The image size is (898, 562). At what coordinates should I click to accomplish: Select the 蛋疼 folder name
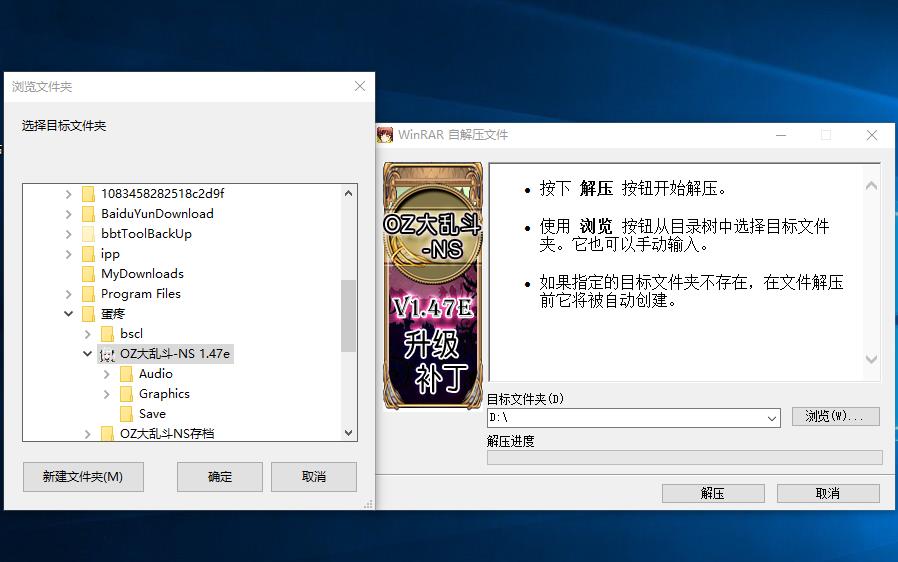(x=113, y=314)
